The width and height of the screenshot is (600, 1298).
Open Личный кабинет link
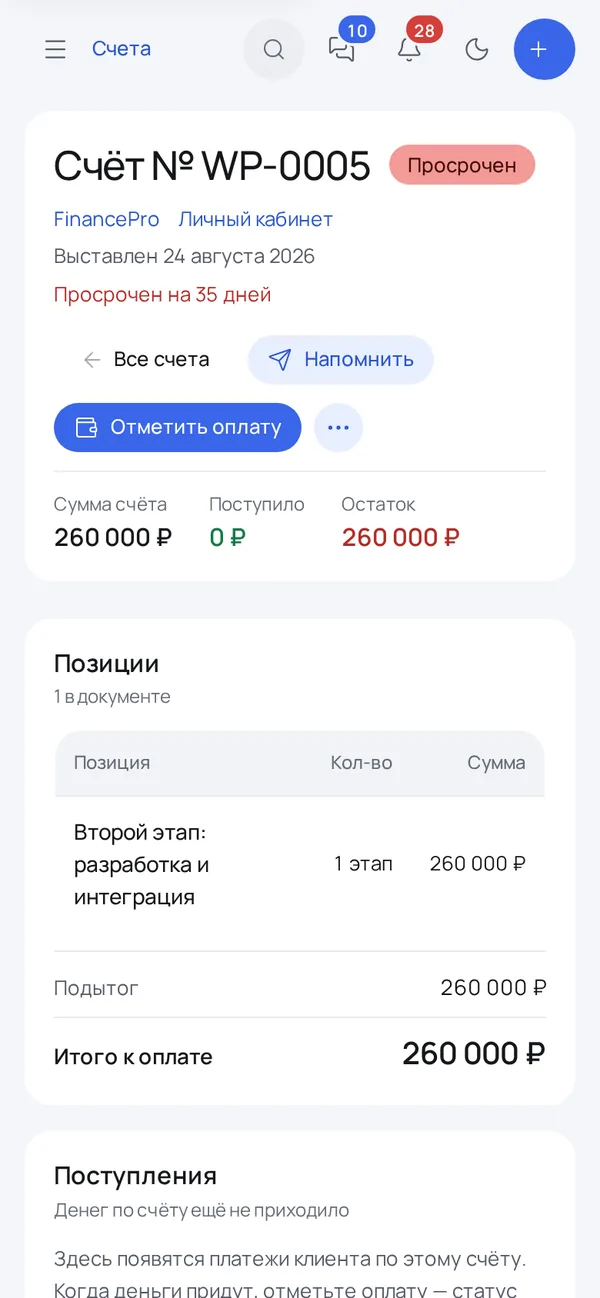click(x=256, y=219)
